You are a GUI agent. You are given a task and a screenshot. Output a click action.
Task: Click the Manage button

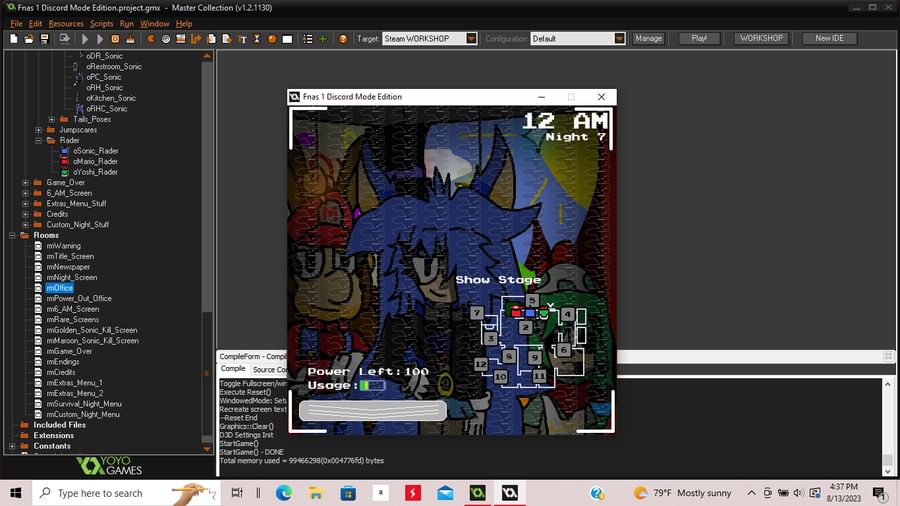coord(649,38)
